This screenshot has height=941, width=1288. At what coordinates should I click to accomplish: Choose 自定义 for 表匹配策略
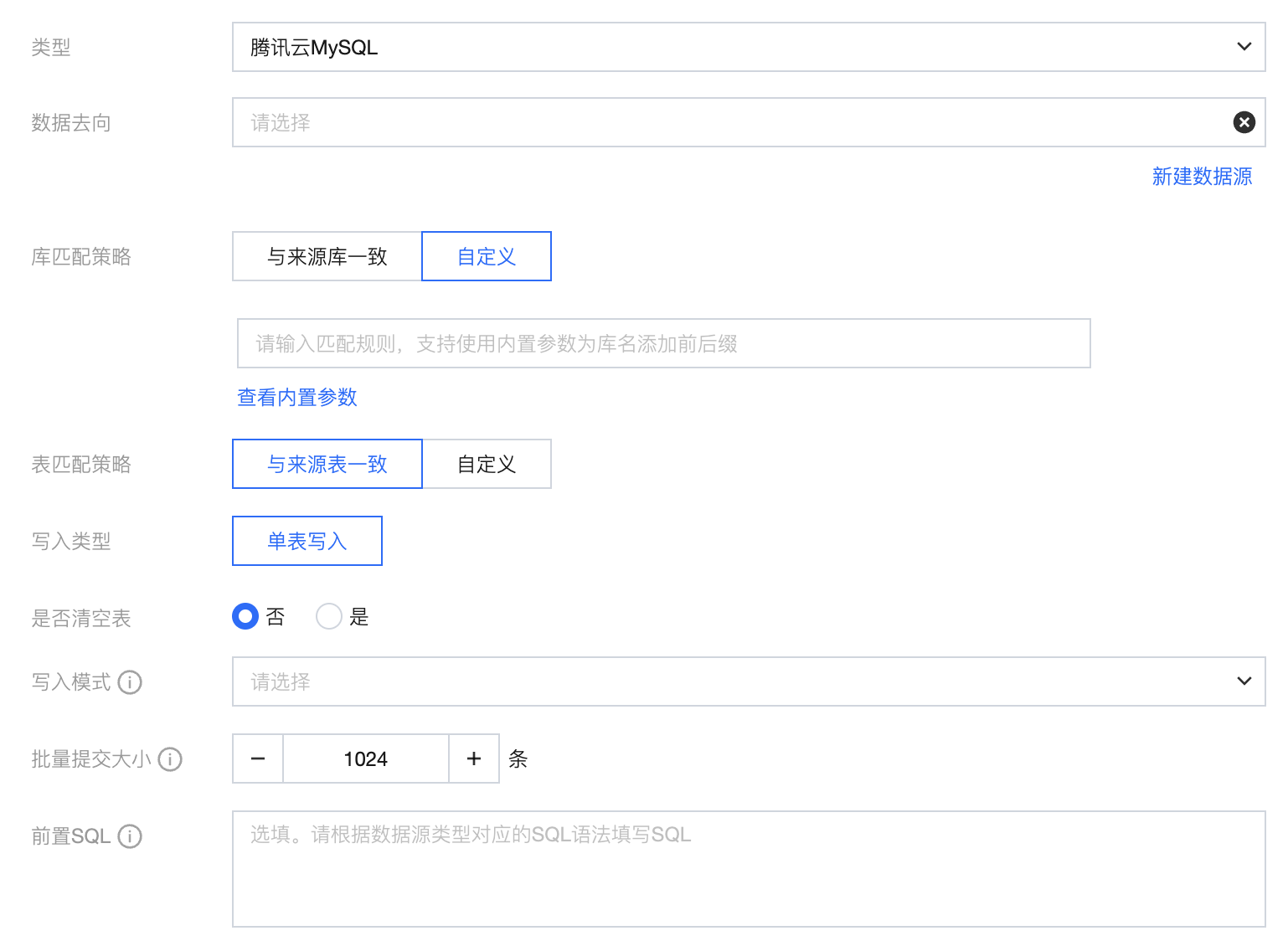pos(487,464)
